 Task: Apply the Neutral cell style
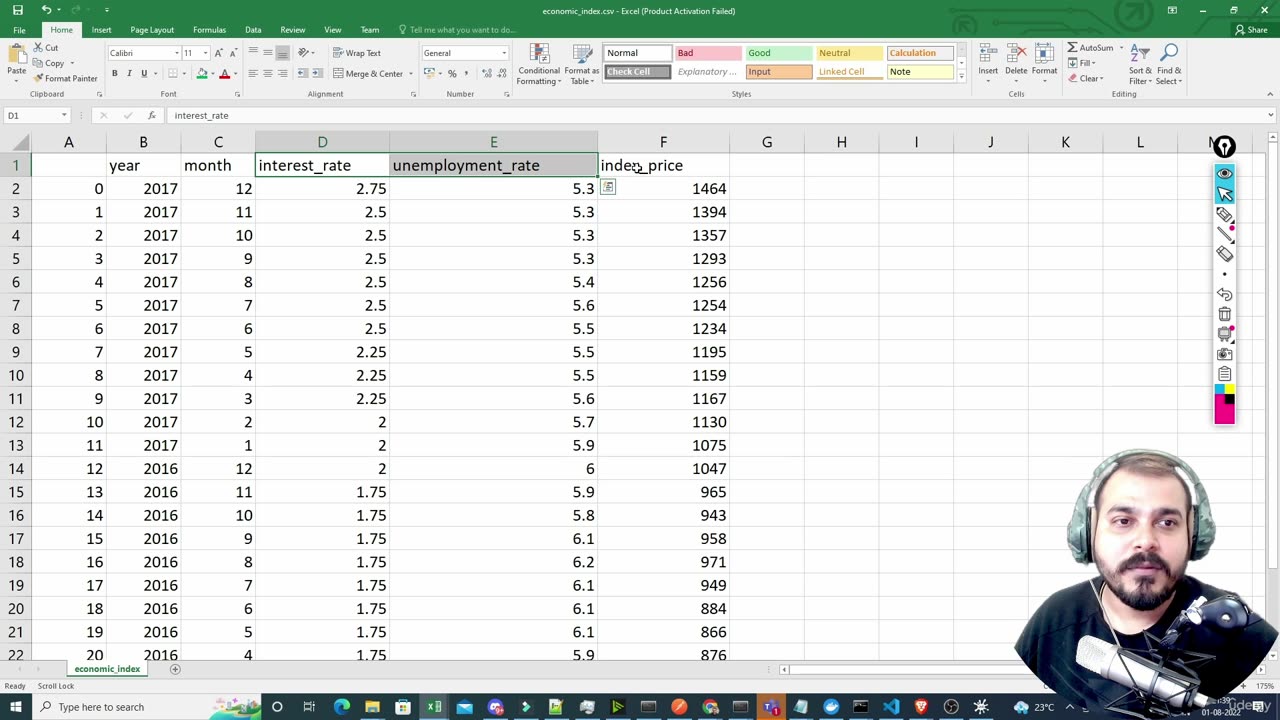coord(850,53)
